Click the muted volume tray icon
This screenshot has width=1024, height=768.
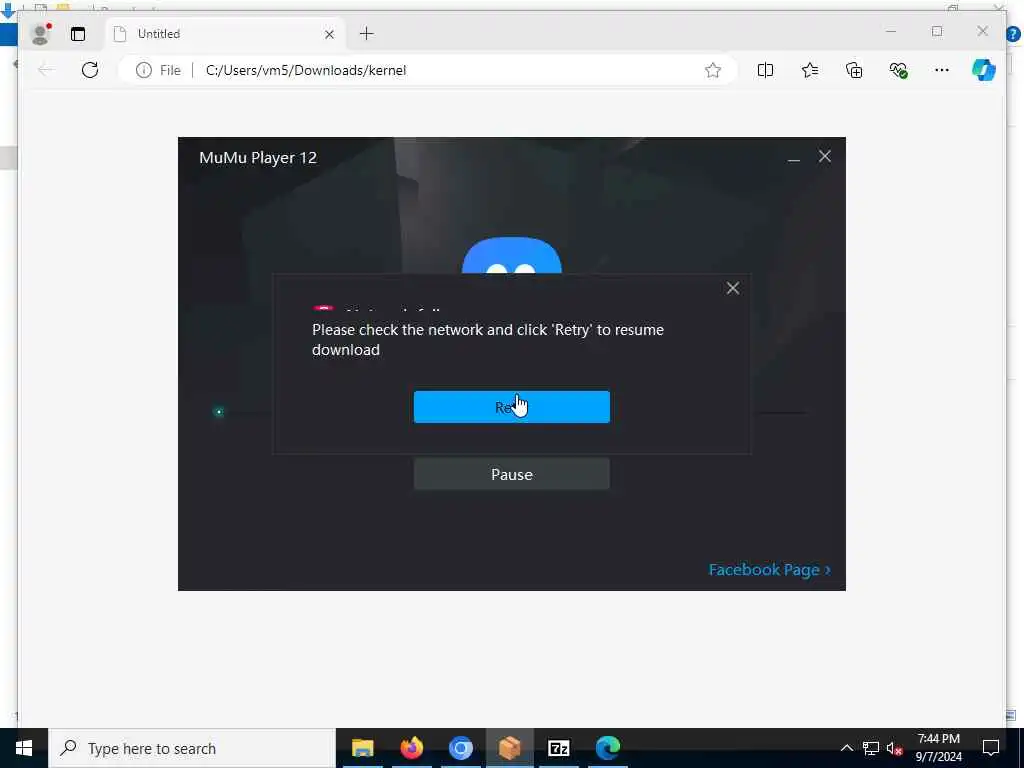tap(894, 748)
